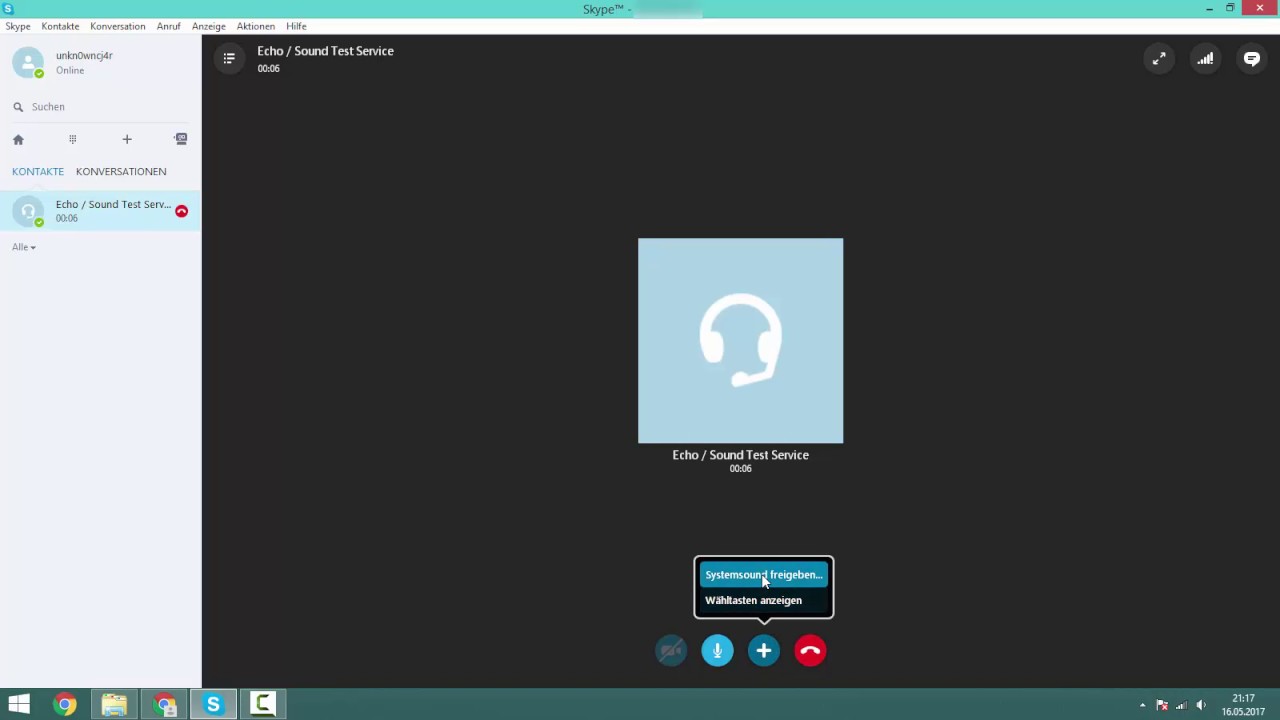End call via red icon in contact list
This screenshot has height=720, width=1280.
pyautogui.click(x=181, y=211)
